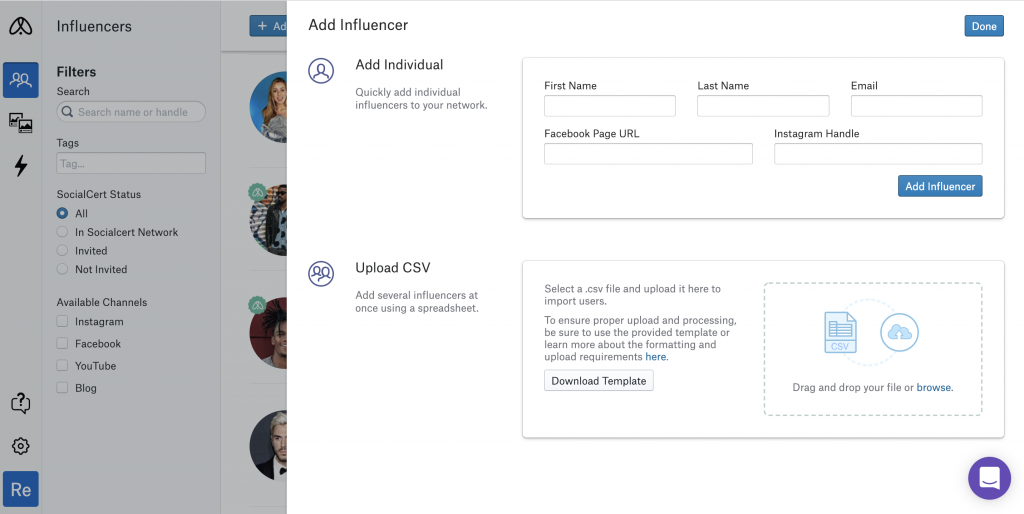Click the Add Influencer submit button
1024x514 pixels.
point(940,186)
